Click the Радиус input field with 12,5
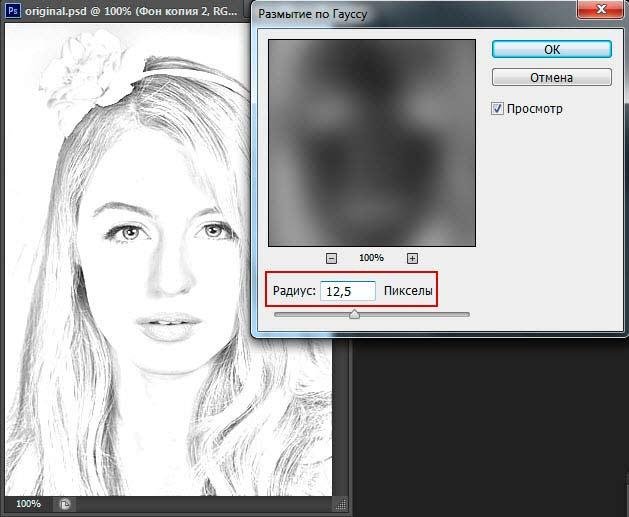The width and height of the screenshot is (629, 517). pyautogui.click(x=347, y=291)
